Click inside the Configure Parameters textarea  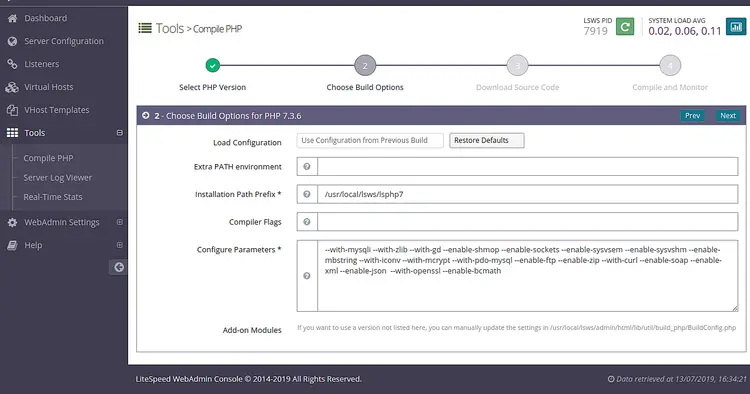coord(528,276)
